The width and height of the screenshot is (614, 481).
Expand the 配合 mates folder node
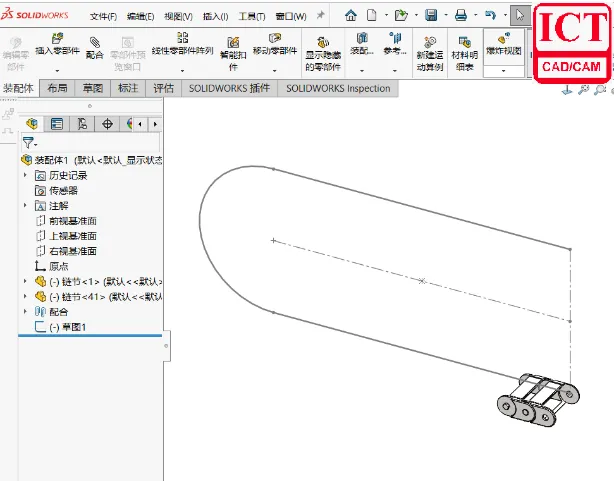pyautogui.click(x=25, y=311)
